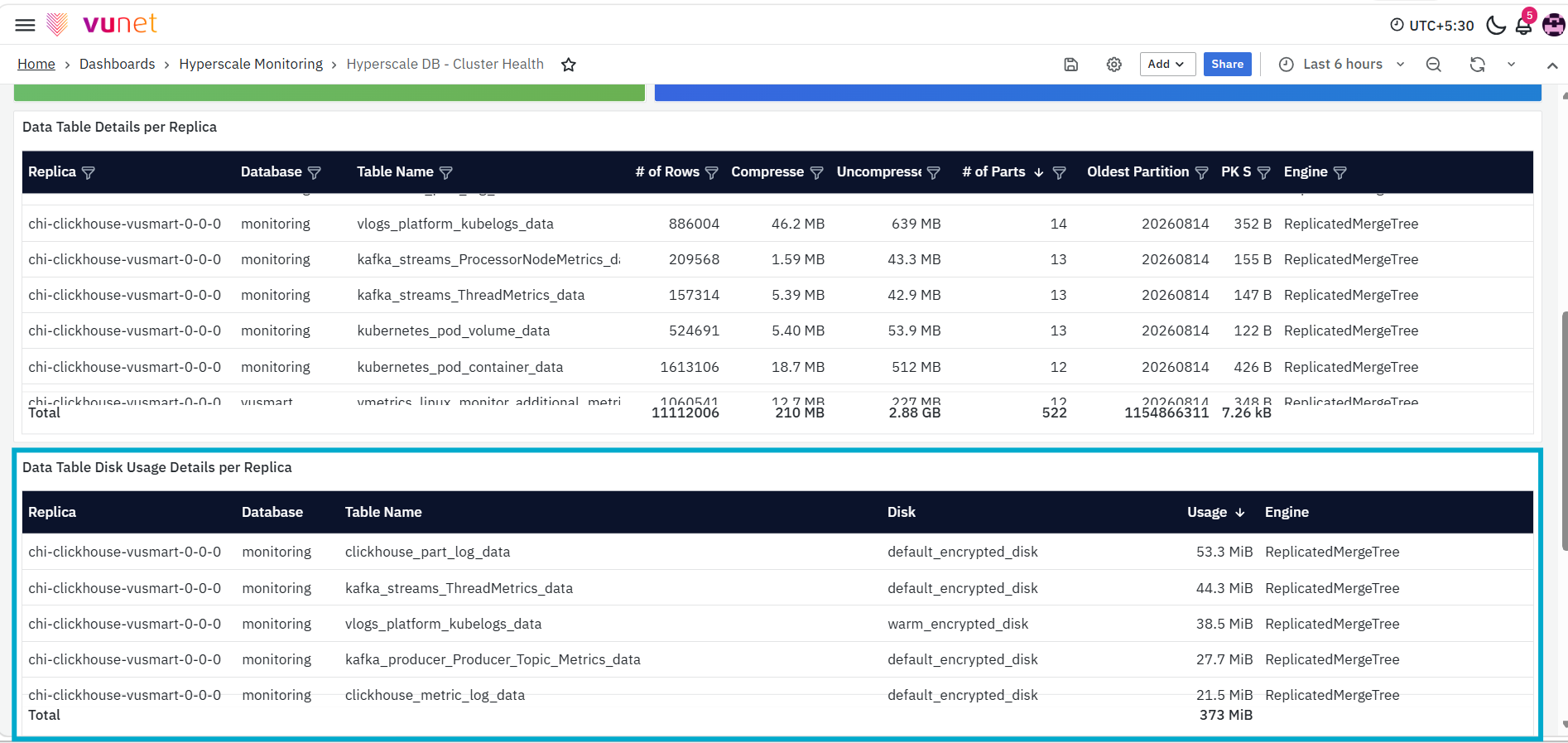Filter the Replica column

click(89, 172)
